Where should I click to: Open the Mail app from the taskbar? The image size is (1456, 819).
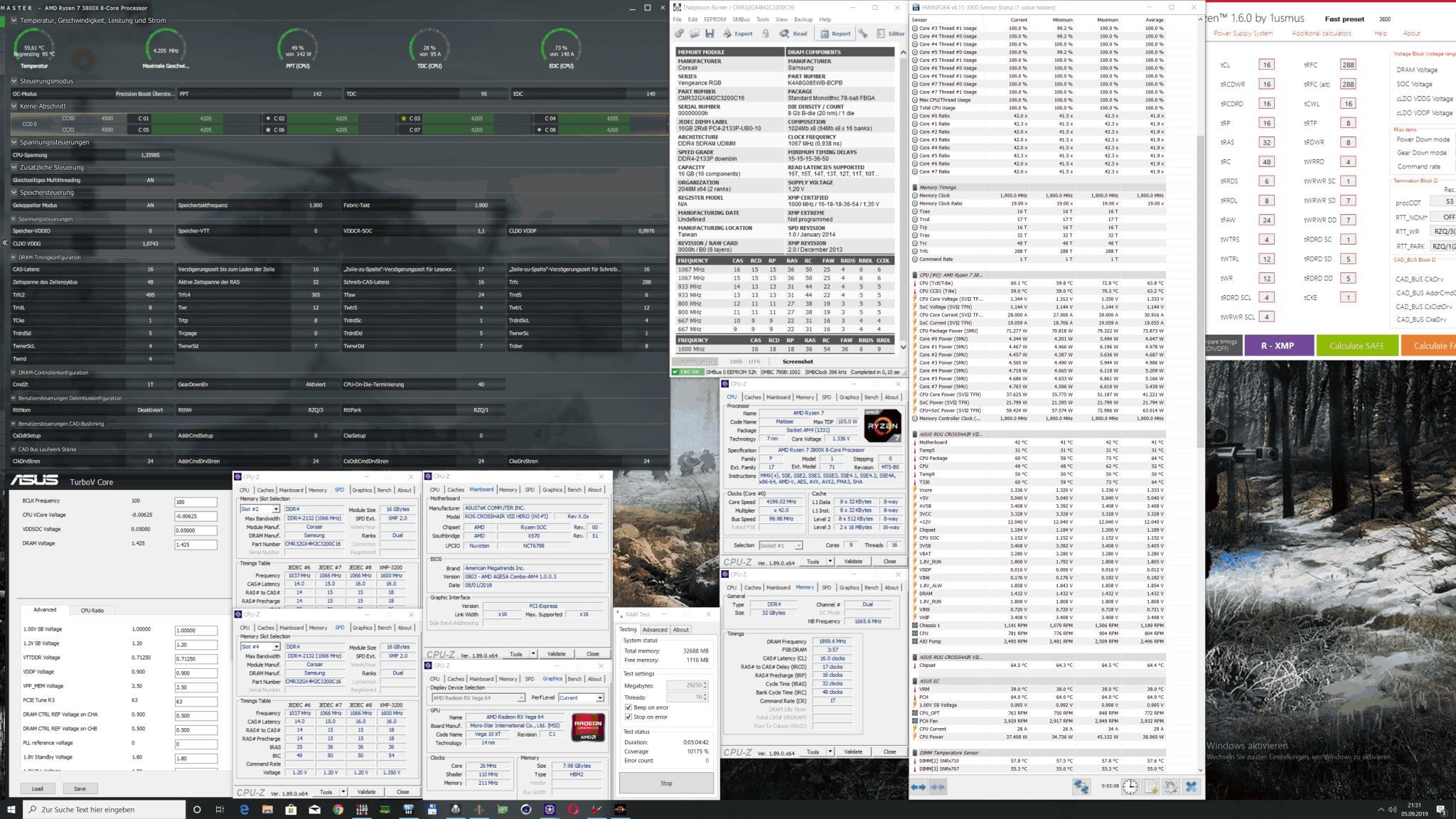(x=314, y=809)
